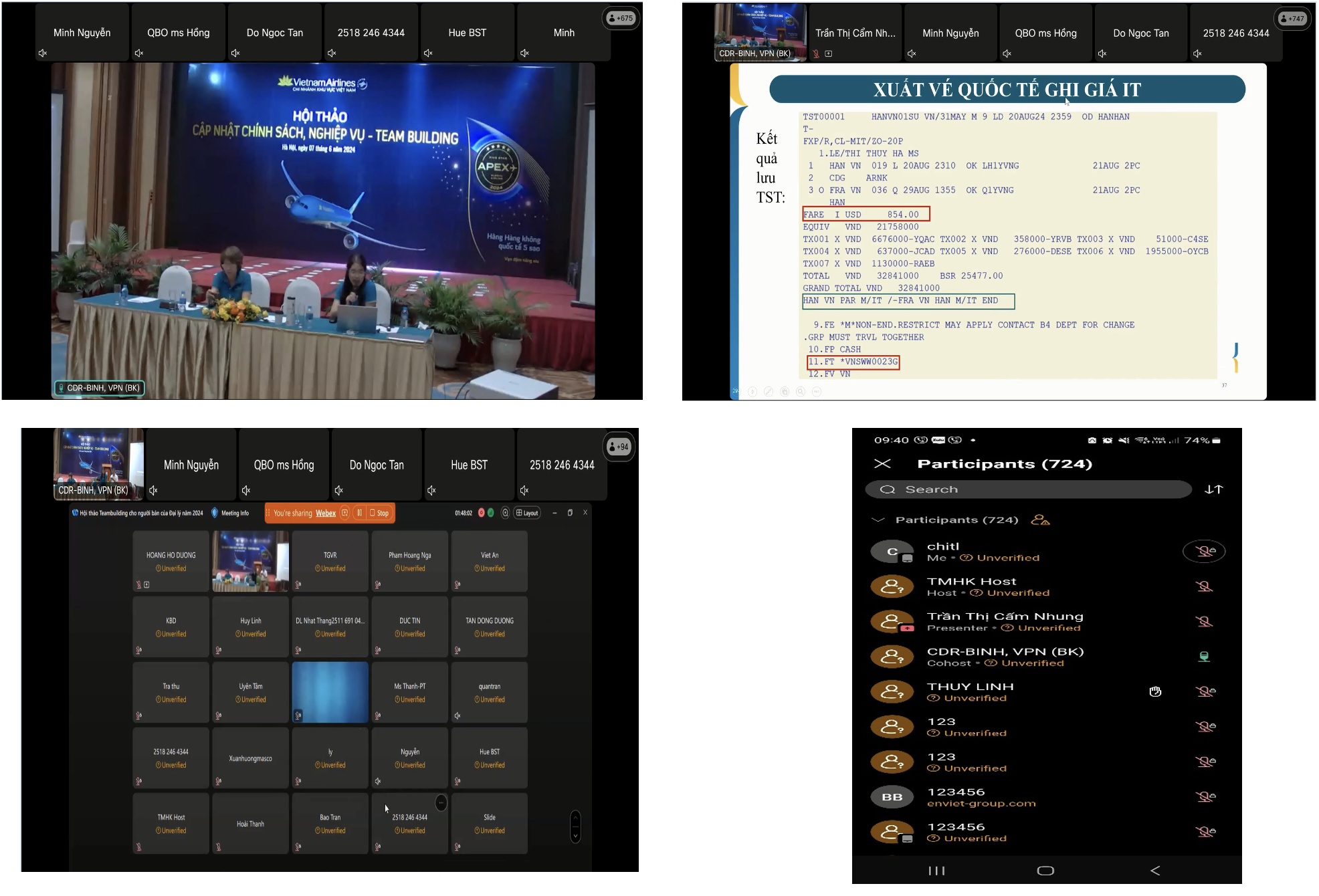The image size is (1319, 896).
Task: Pause the shared screen
Action: (359, 514)
